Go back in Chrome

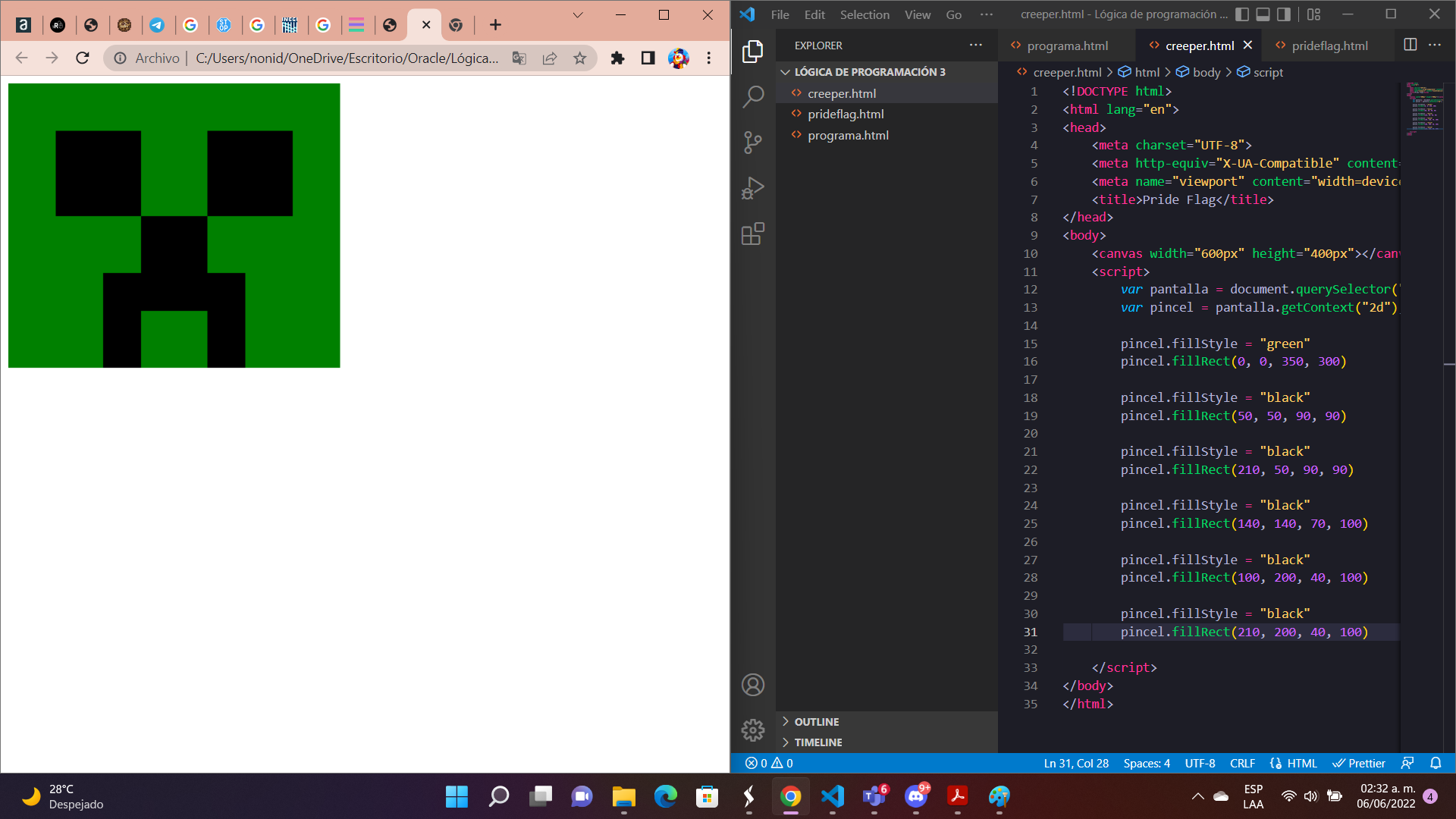[x=22, y=58]
